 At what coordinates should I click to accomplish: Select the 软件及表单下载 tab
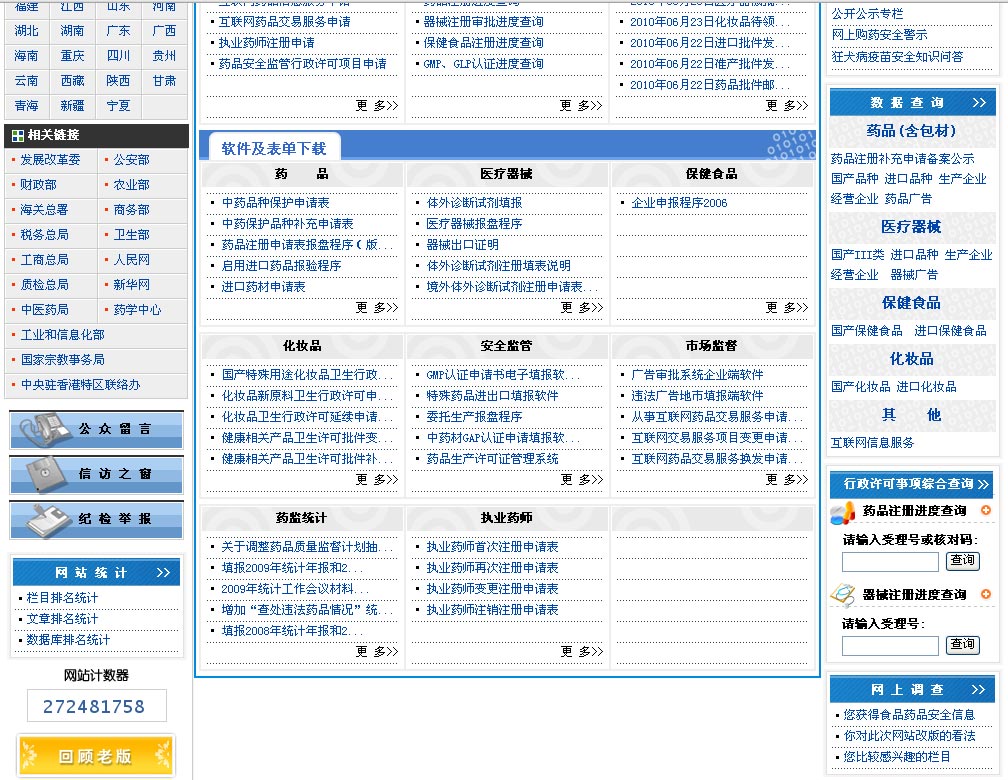click(x=273, y=148)
